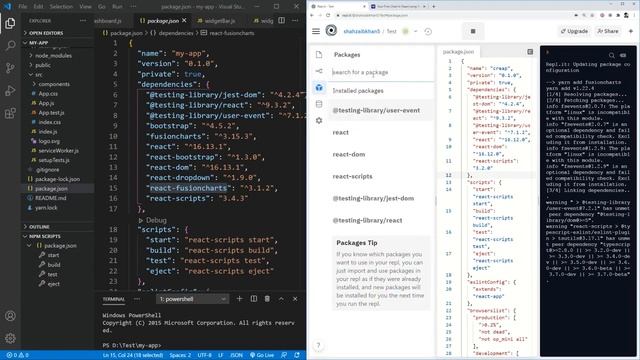Maximize terminal panel with up chevron

(281, 299)
